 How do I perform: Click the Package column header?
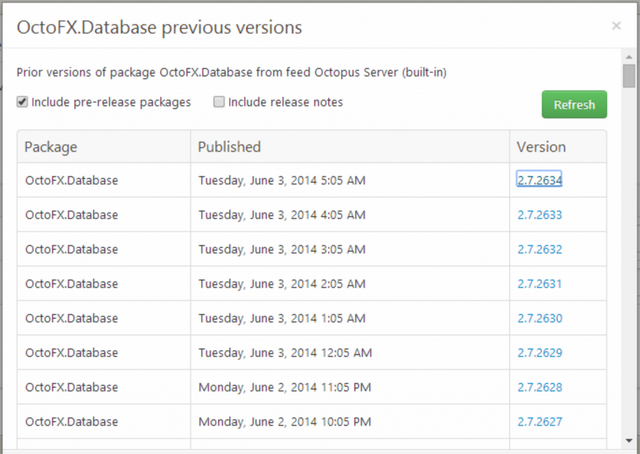(x=104, y=147)
